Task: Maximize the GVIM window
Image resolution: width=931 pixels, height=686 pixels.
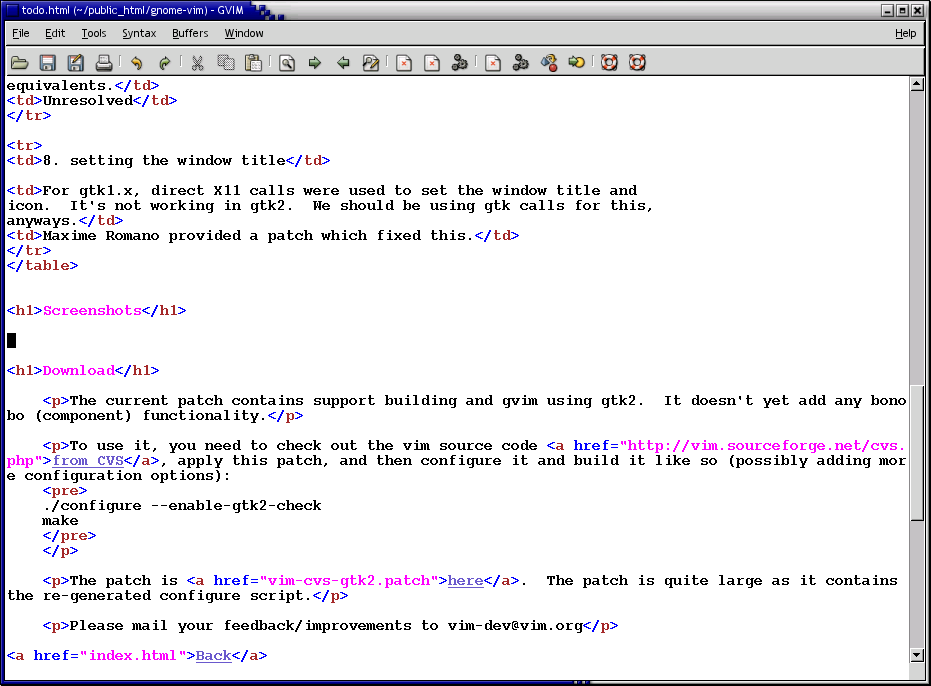Action: 902,10
